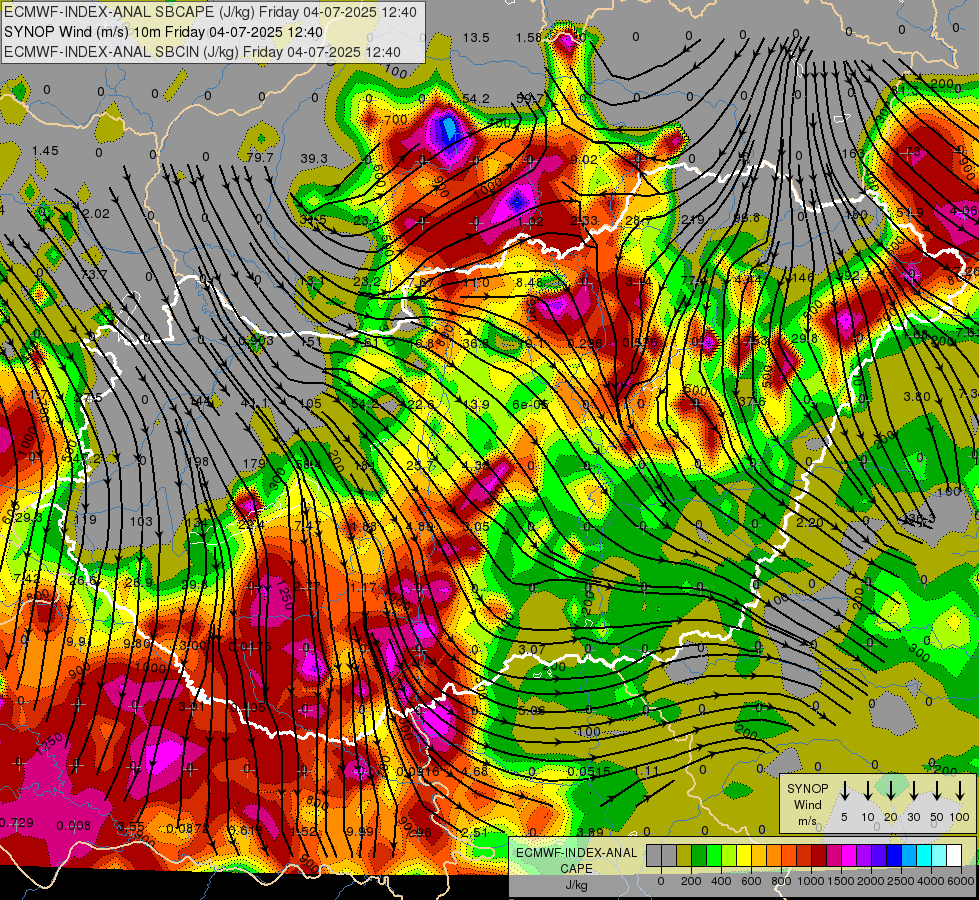Click the map value 2.51
Viewport: 979px width, 900px height.
pos(475,833)
